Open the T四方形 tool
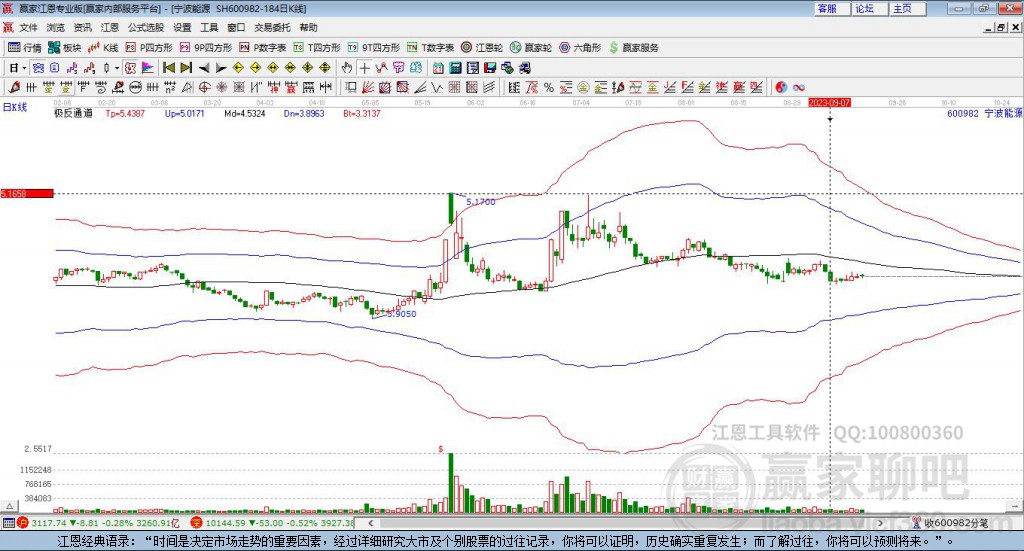 point(317,48)
